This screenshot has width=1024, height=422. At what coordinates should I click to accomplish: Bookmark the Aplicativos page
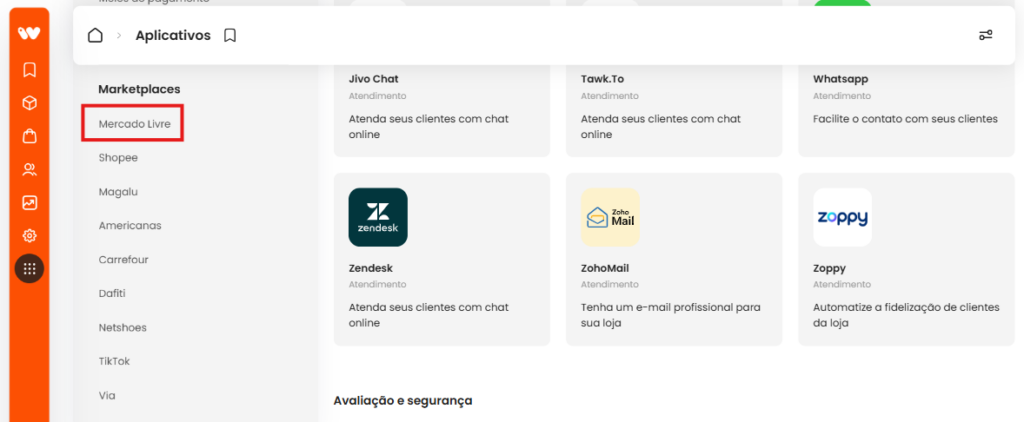[x=230, y=35]
